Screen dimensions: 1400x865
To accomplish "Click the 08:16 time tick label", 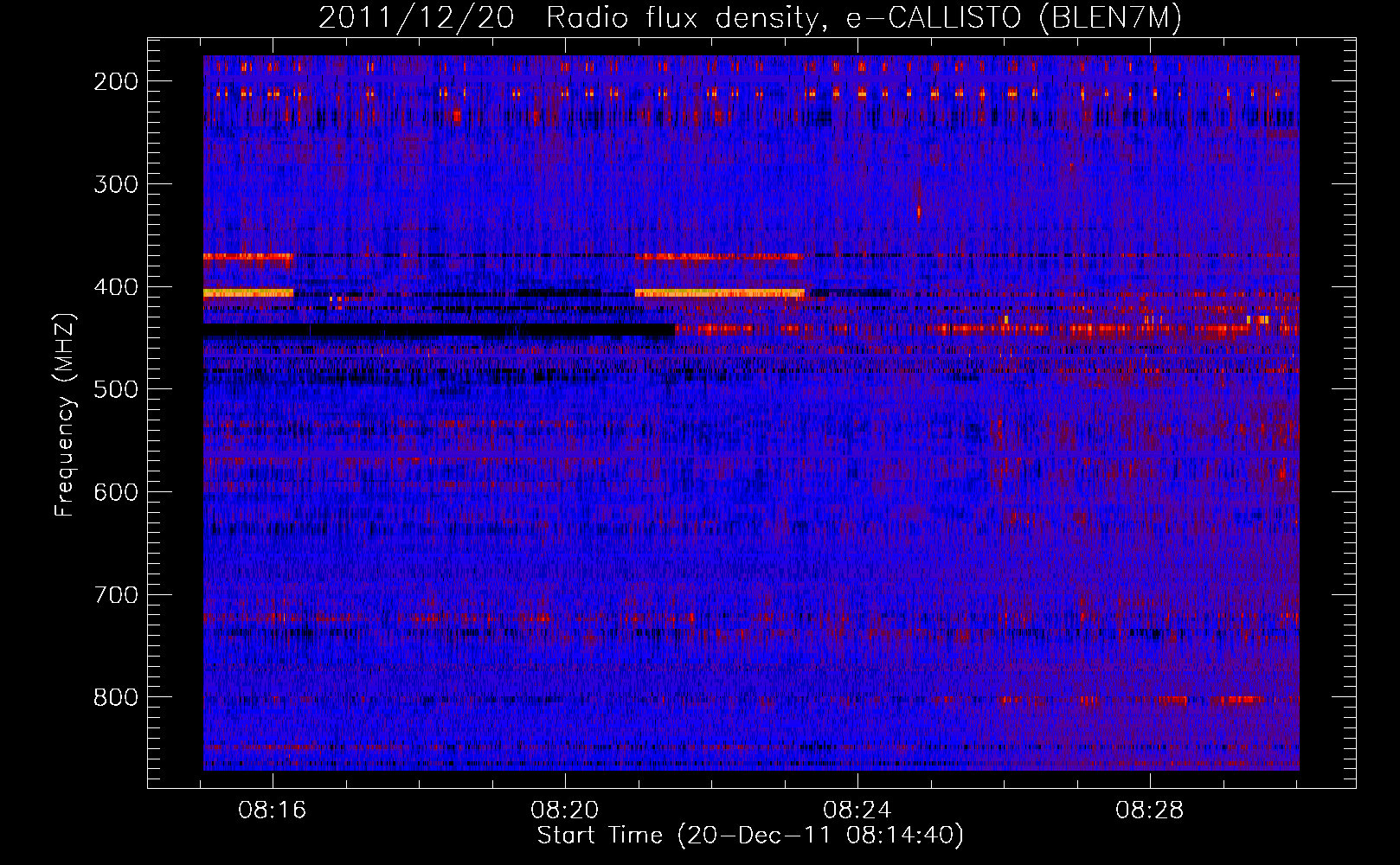I will (273, 811).
